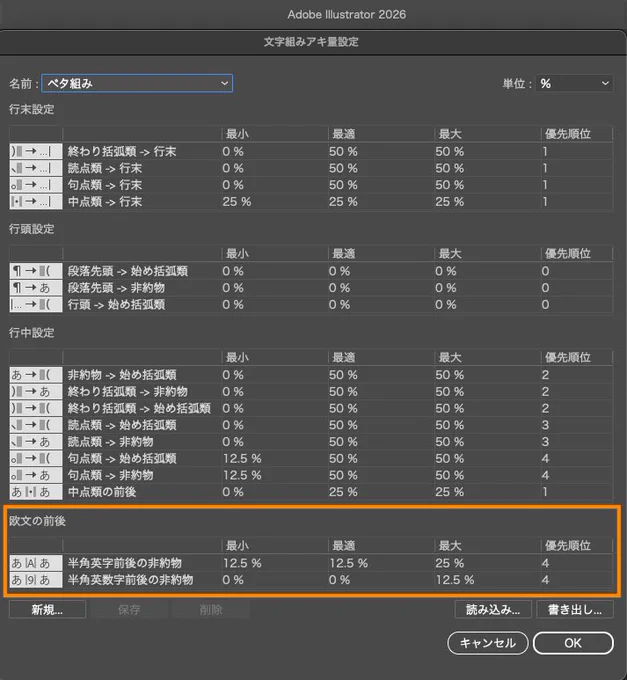This screenshot has height=680, width=627.
Task: Select 最大 value for 句点類 -> 行末
Action: 450,185
